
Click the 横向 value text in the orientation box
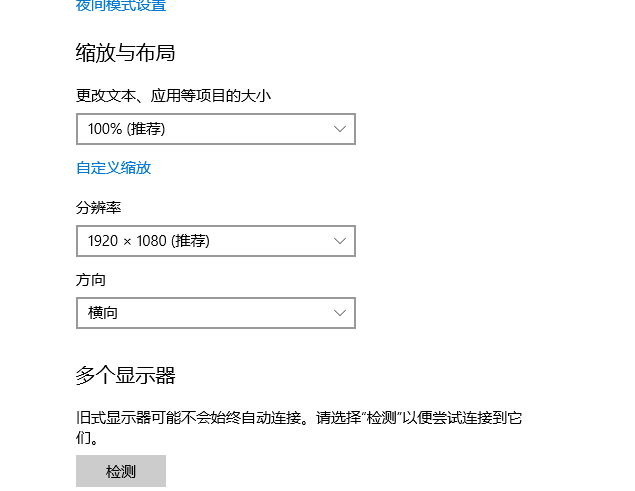coord(103,313)
